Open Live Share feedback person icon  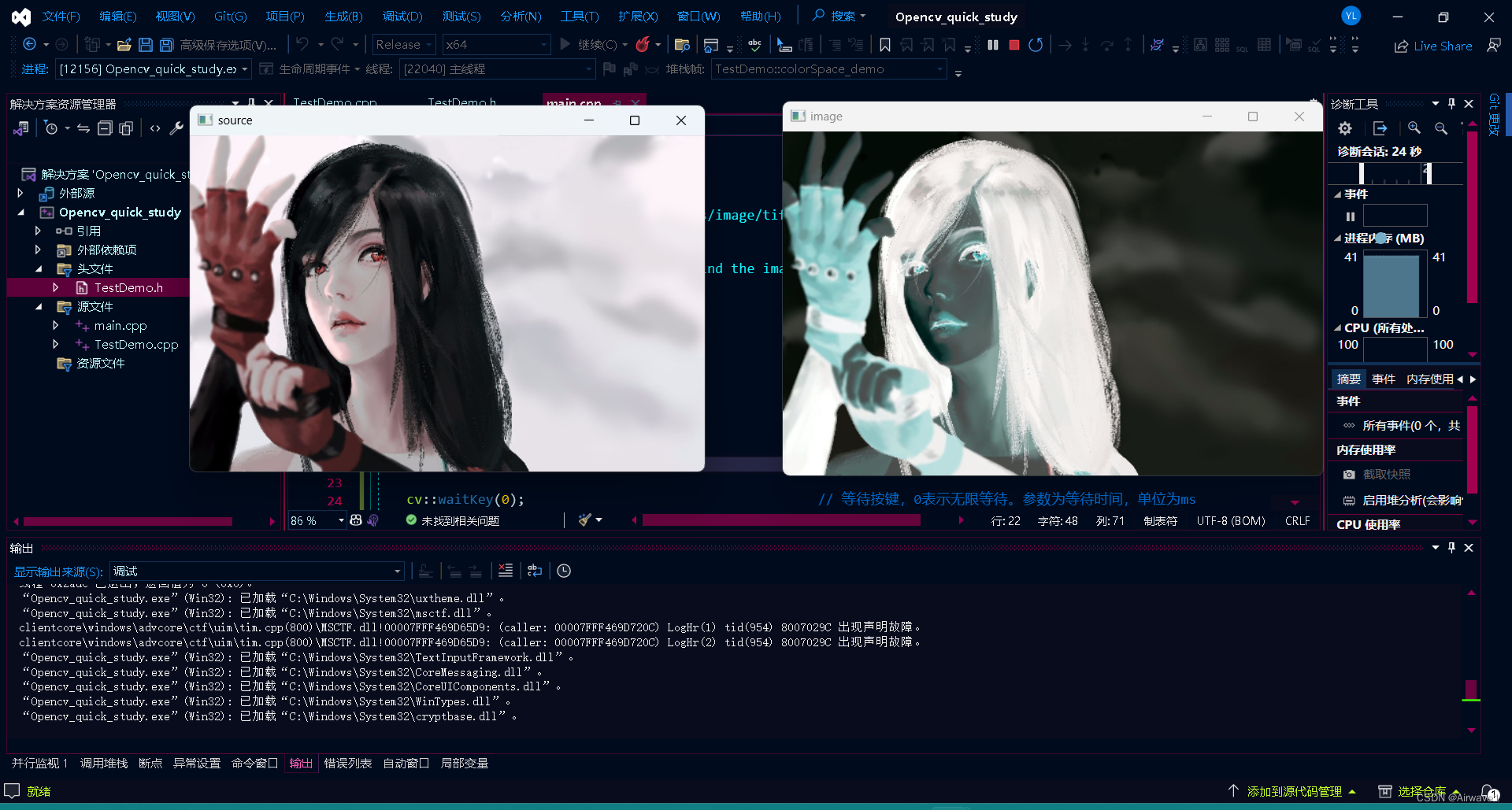point(1494,46)
